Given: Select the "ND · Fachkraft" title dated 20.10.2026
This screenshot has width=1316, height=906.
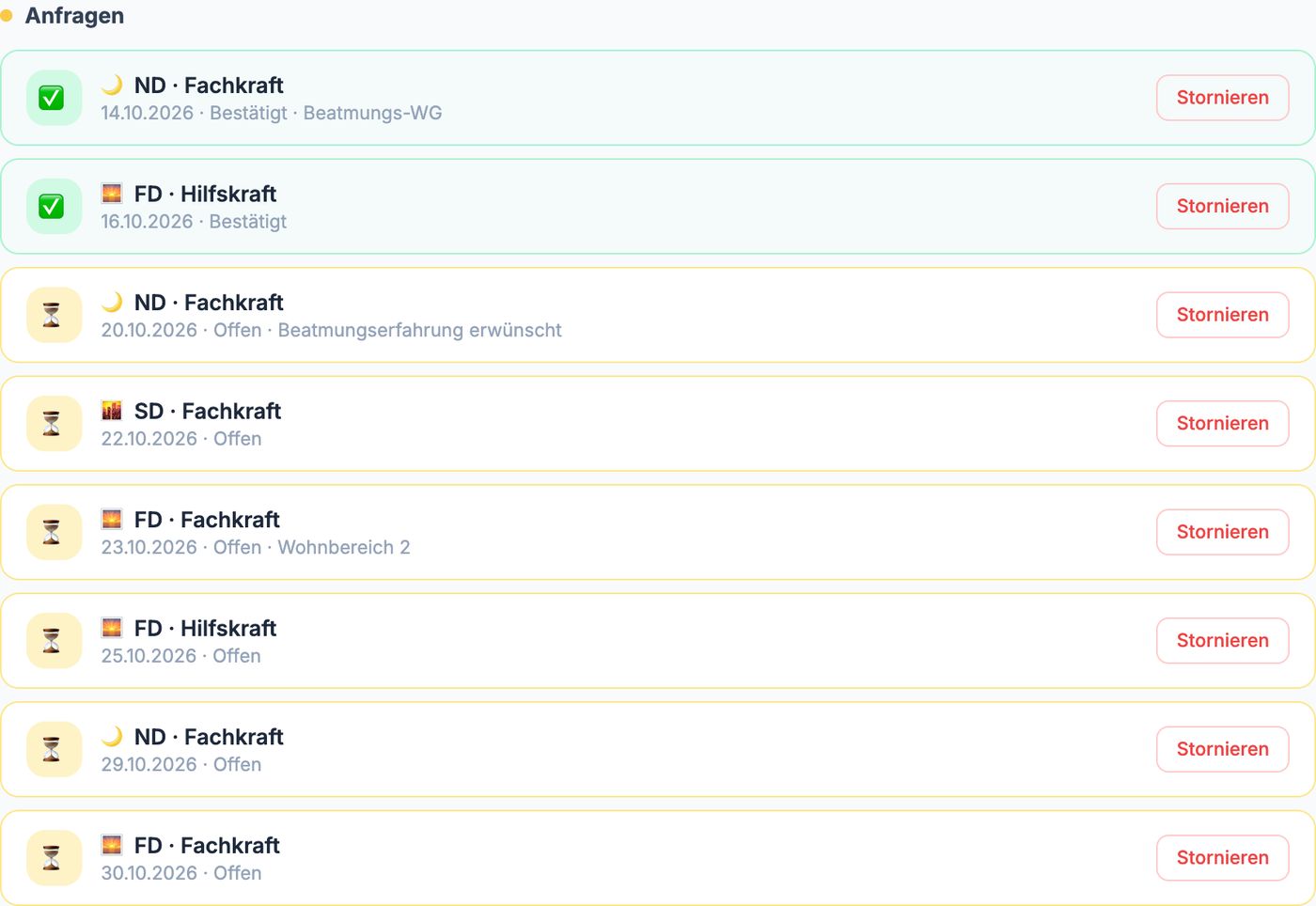Looking at the screenshot, I should [209, 303].
